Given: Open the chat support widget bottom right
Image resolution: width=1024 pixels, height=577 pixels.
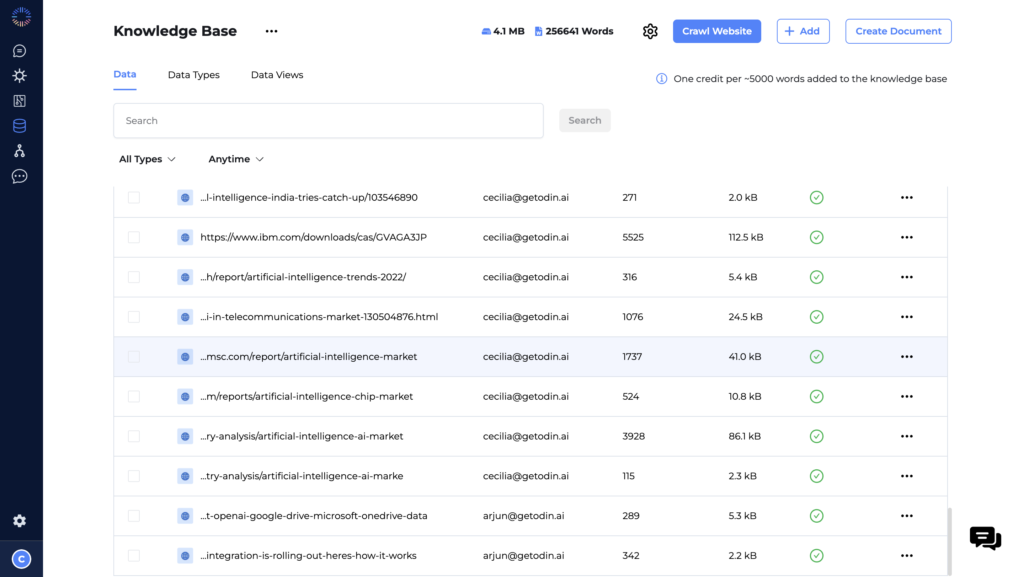Looking at the screenshot, I should coord(985,539).
